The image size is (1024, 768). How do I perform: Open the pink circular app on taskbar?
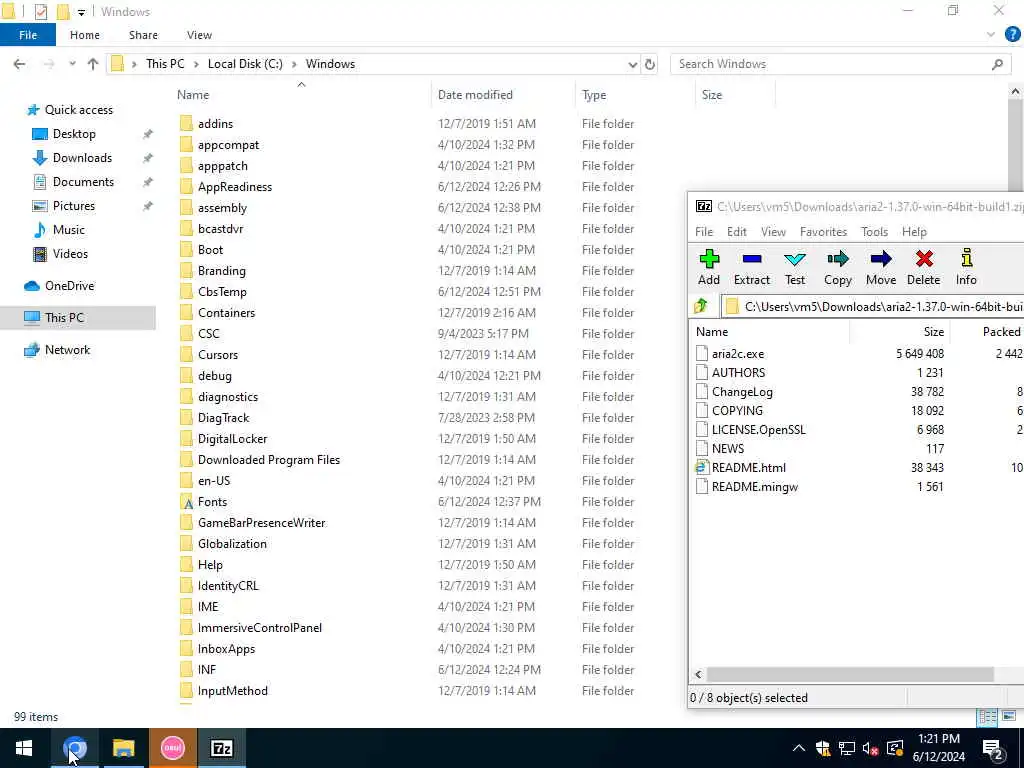coord(172,748)
